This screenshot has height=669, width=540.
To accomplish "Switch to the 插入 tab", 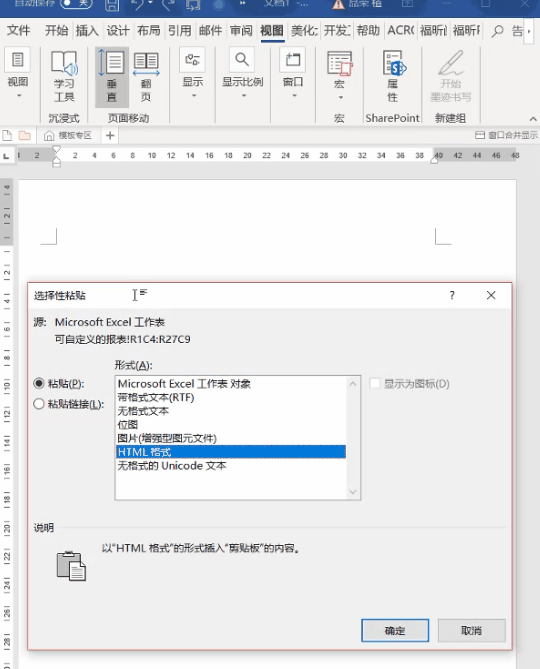I will coord(87,31).
